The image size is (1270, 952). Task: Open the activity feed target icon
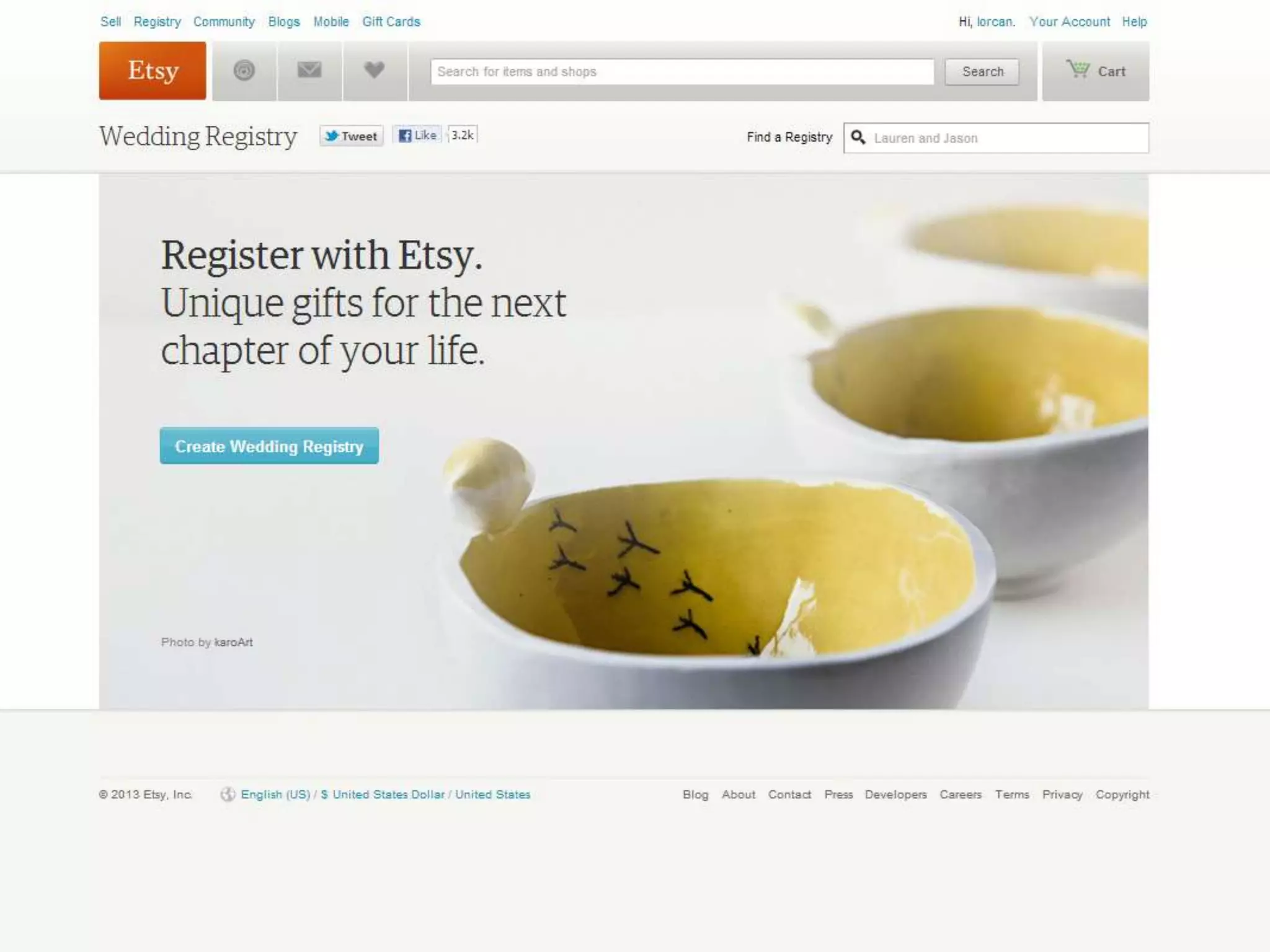pos(244,71)
